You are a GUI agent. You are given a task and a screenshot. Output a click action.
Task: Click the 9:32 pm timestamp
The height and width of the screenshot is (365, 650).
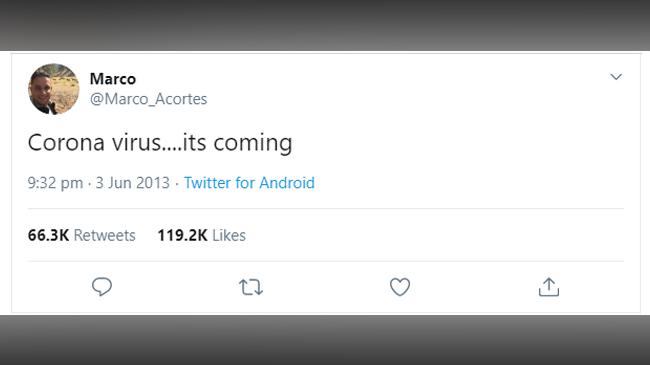(55, 183)
